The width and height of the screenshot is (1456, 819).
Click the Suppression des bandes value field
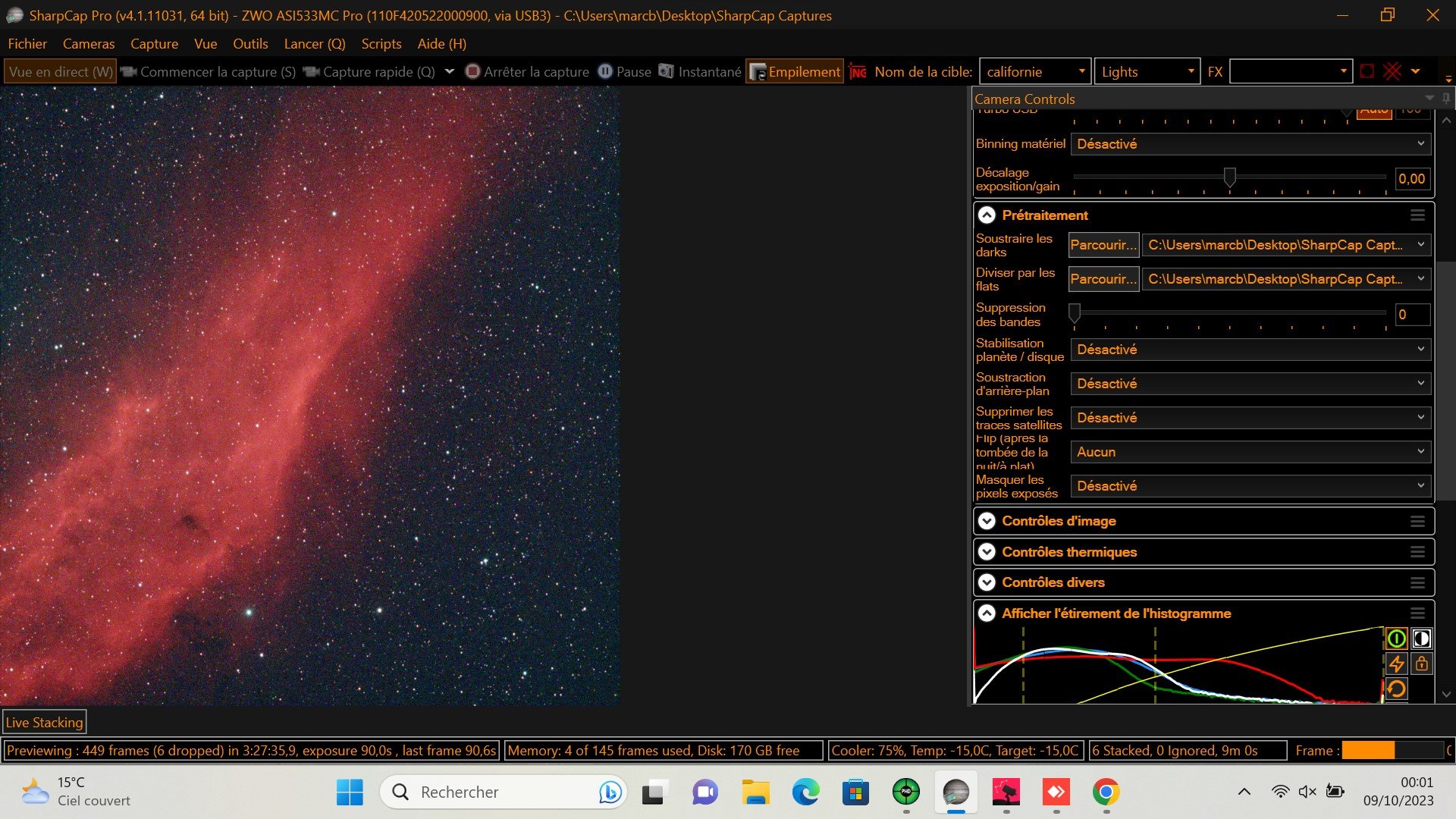1412,315
